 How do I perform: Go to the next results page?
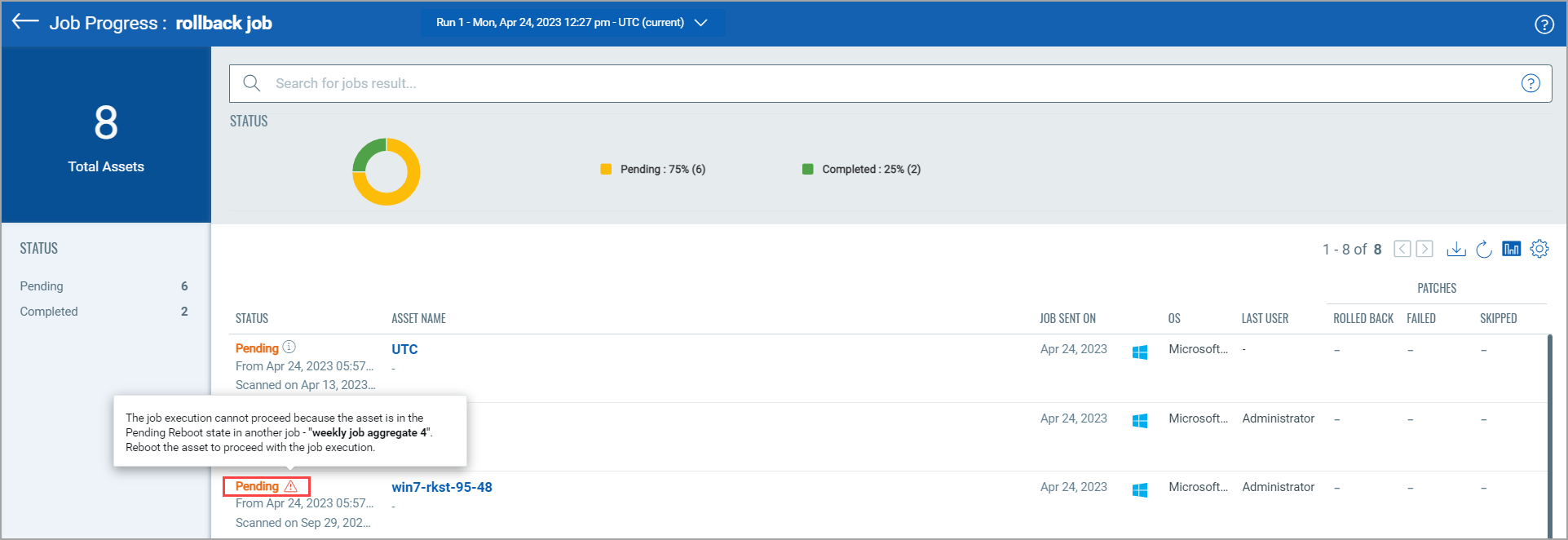1424,249
